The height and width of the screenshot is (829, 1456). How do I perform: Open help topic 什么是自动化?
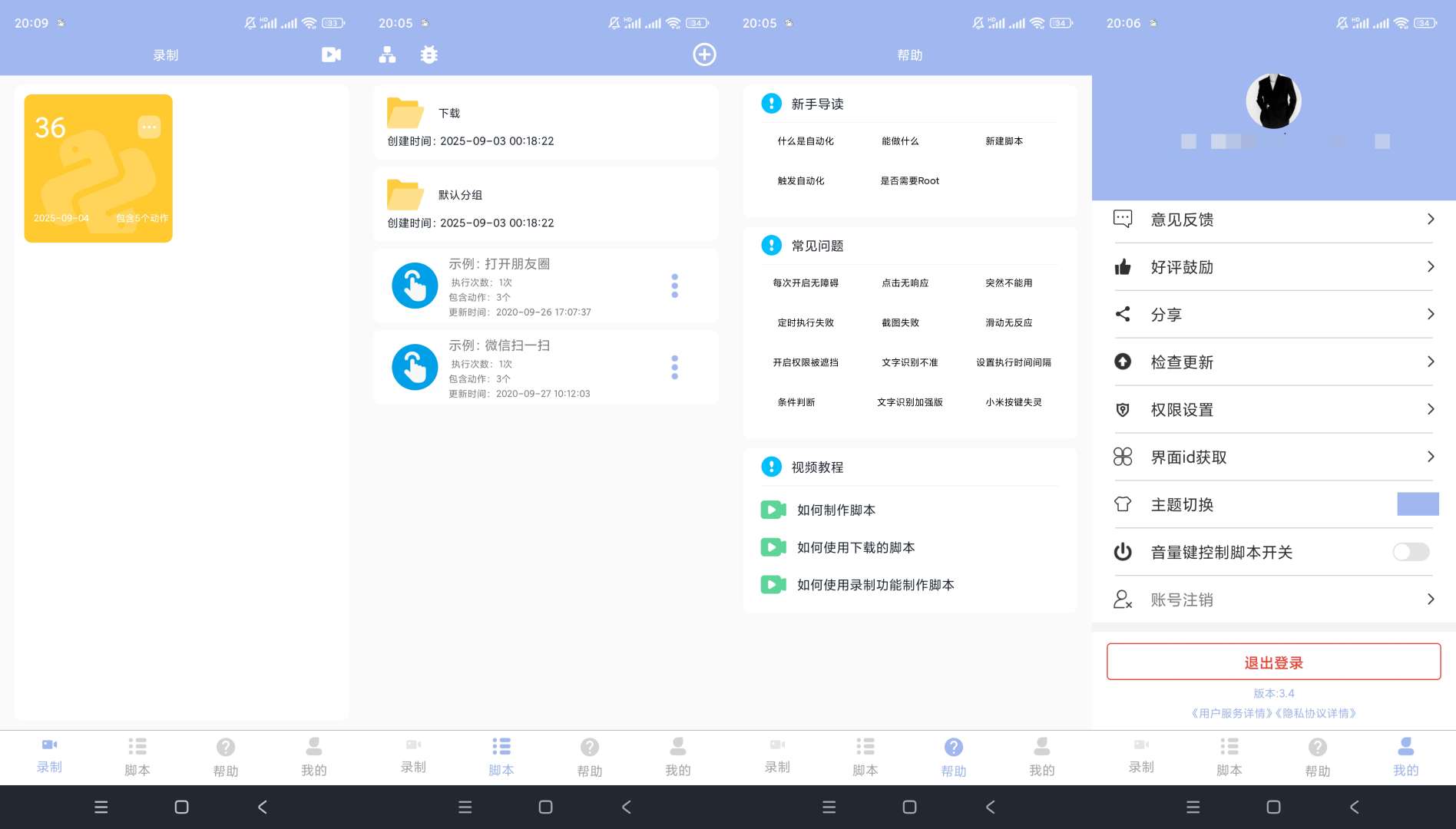(806, 141)
